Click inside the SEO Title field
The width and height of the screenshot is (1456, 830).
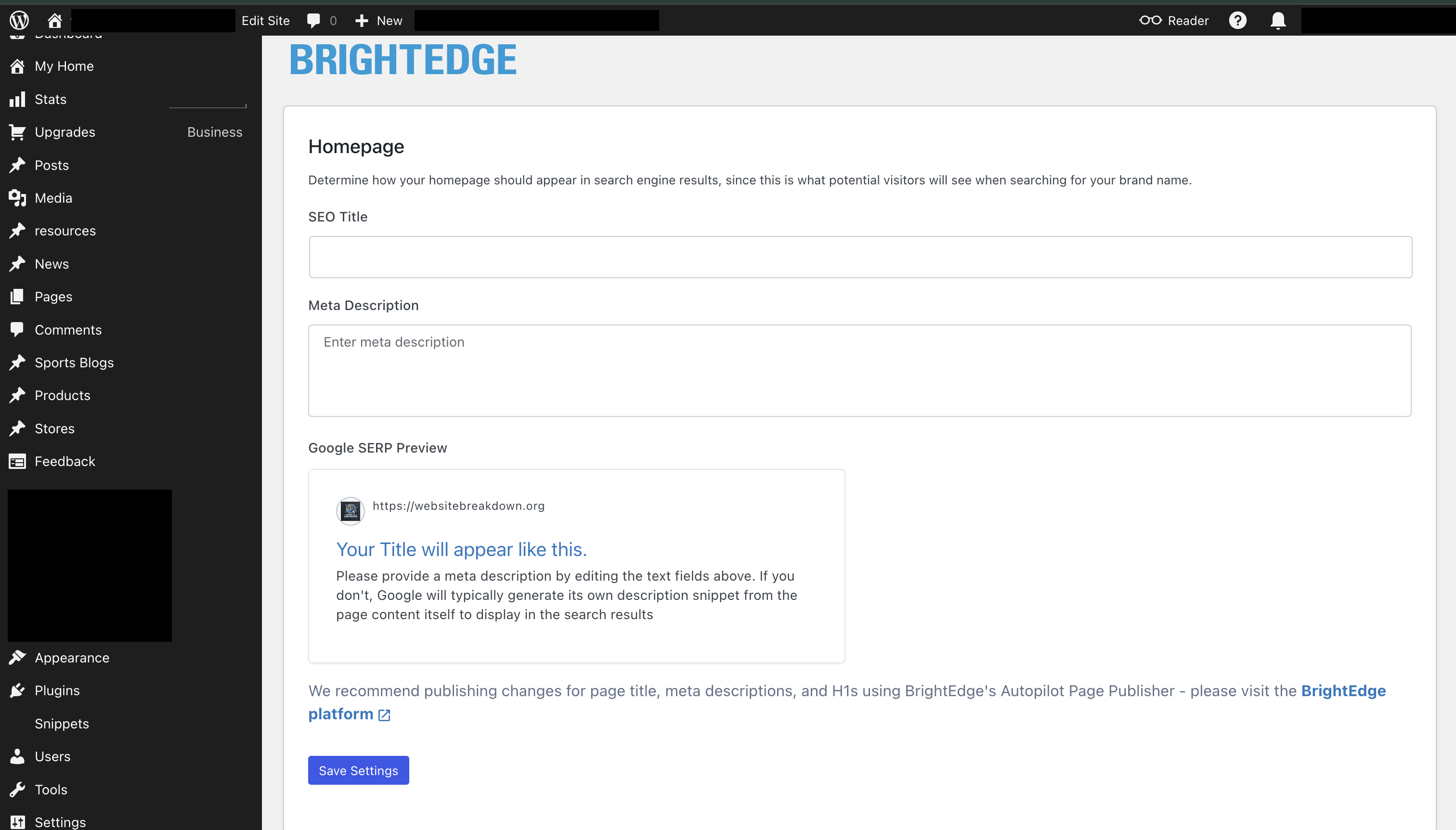[x=859, y=257]
